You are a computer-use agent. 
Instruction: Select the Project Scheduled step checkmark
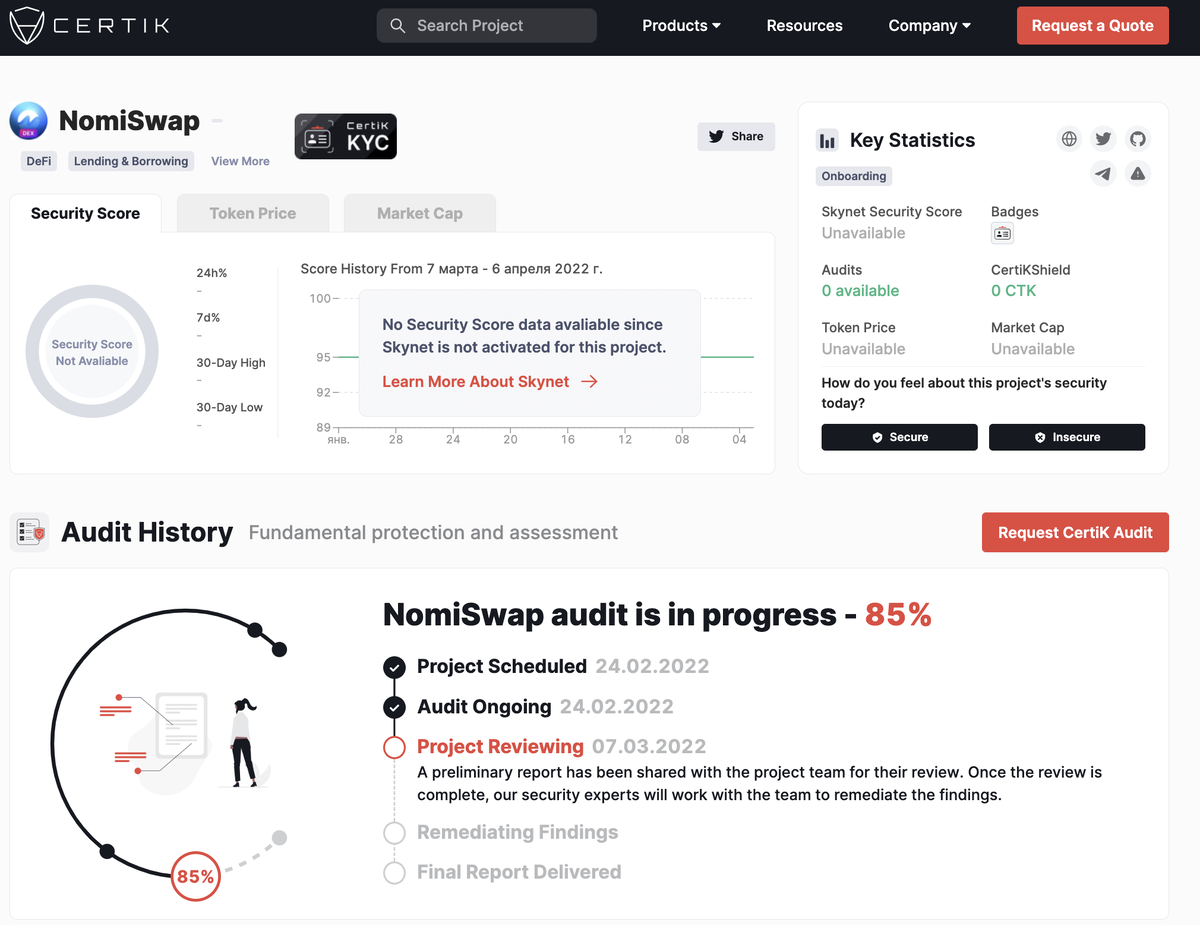click(x=395, y=667)
